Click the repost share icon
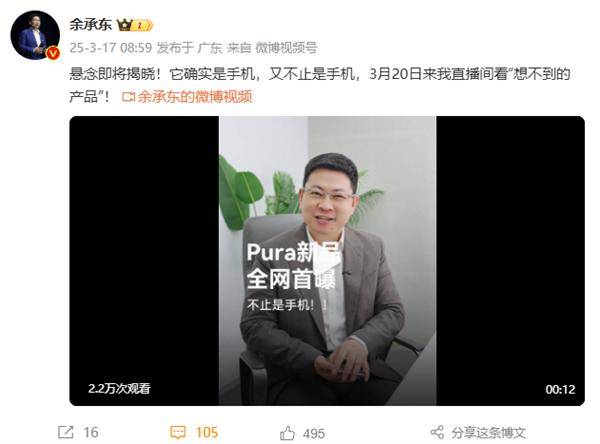The width and height of the screenshot is (600, 444). click(x=66, y=433)
